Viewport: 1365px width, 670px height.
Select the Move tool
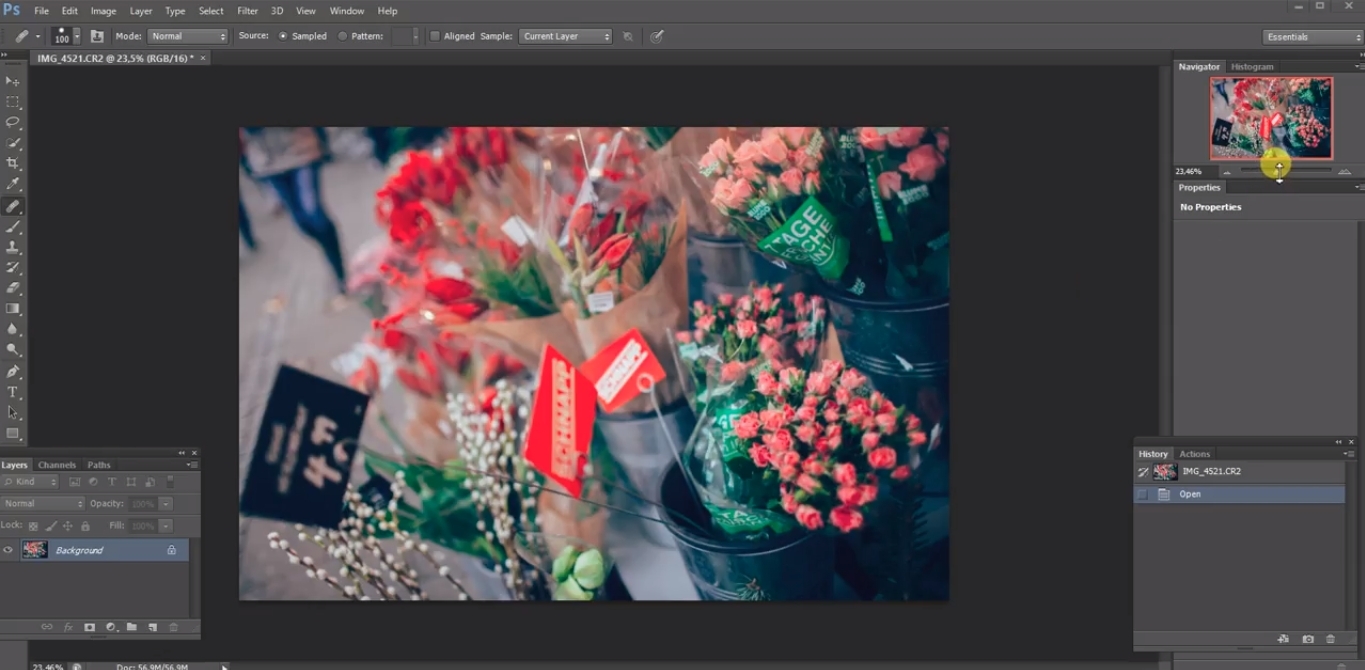pyautogui.click(x=13, y=81)
